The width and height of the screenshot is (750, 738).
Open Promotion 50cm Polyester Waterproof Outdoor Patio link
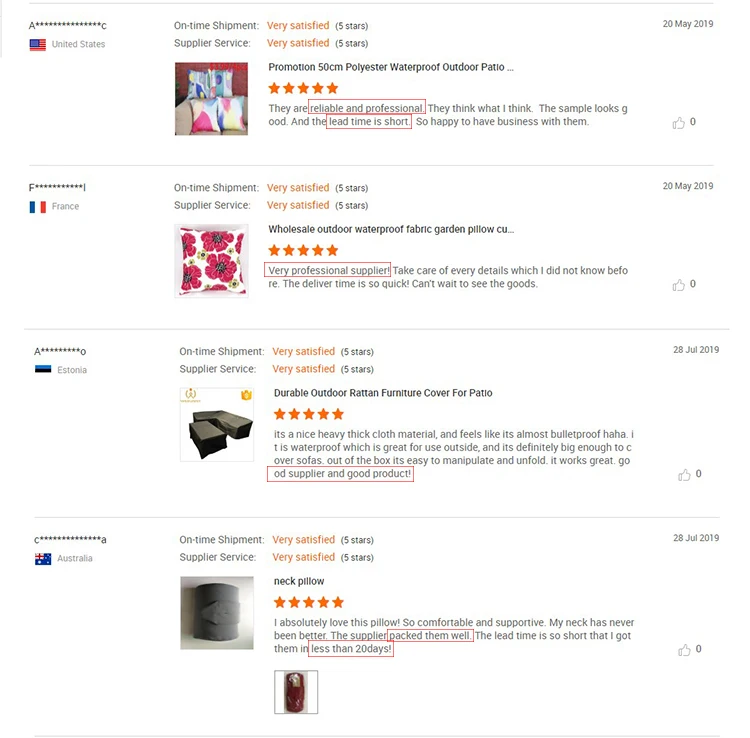pyautogui.click(x=391, y=68)
